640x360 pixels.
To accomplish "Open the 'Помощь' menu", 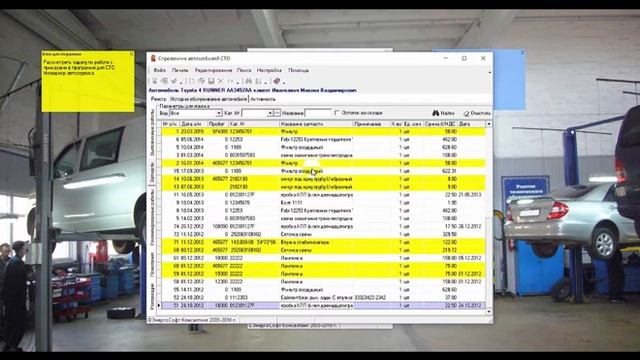I will 298,70.
